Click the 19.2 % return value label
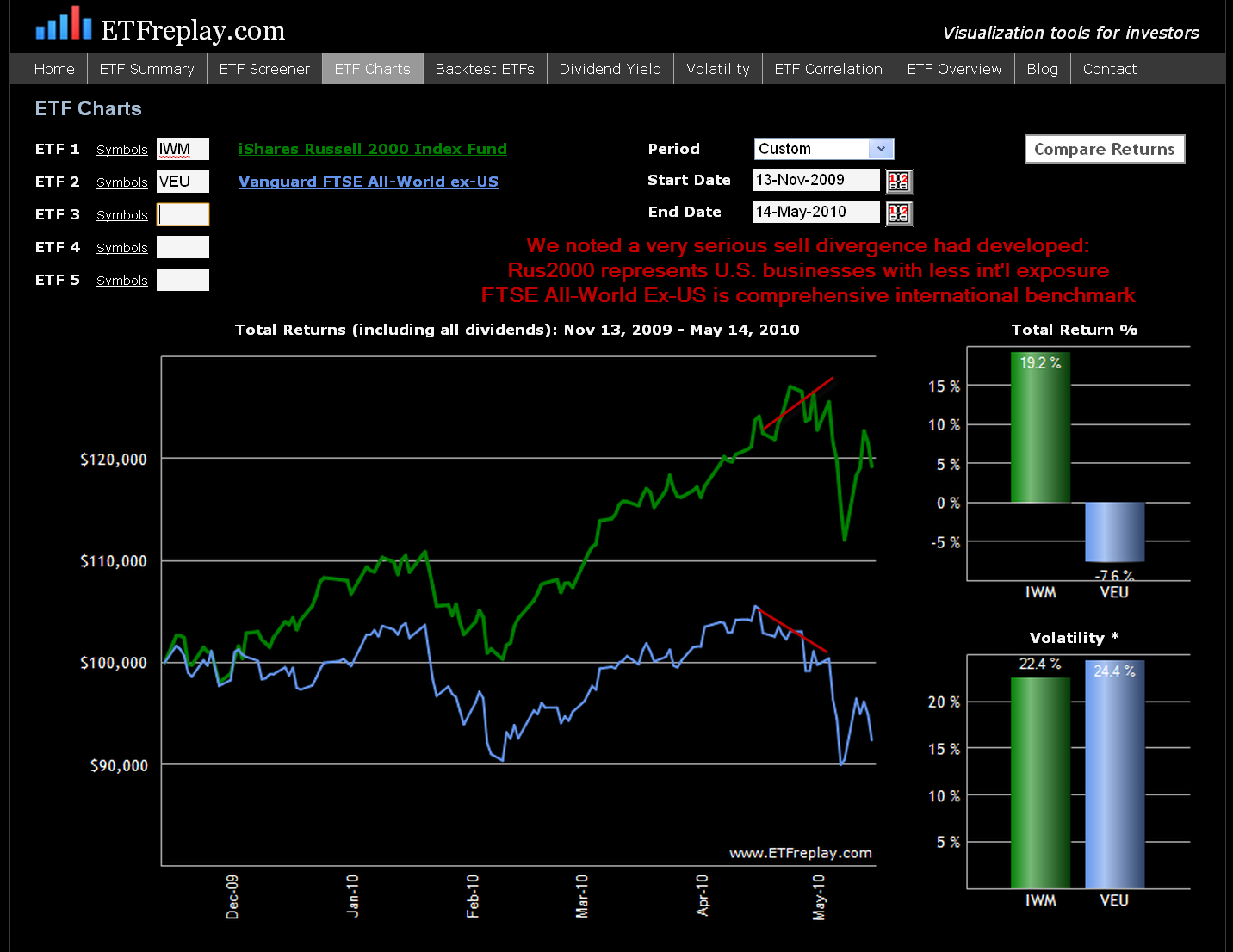1233x952 pixels. tap(1040, 363)
